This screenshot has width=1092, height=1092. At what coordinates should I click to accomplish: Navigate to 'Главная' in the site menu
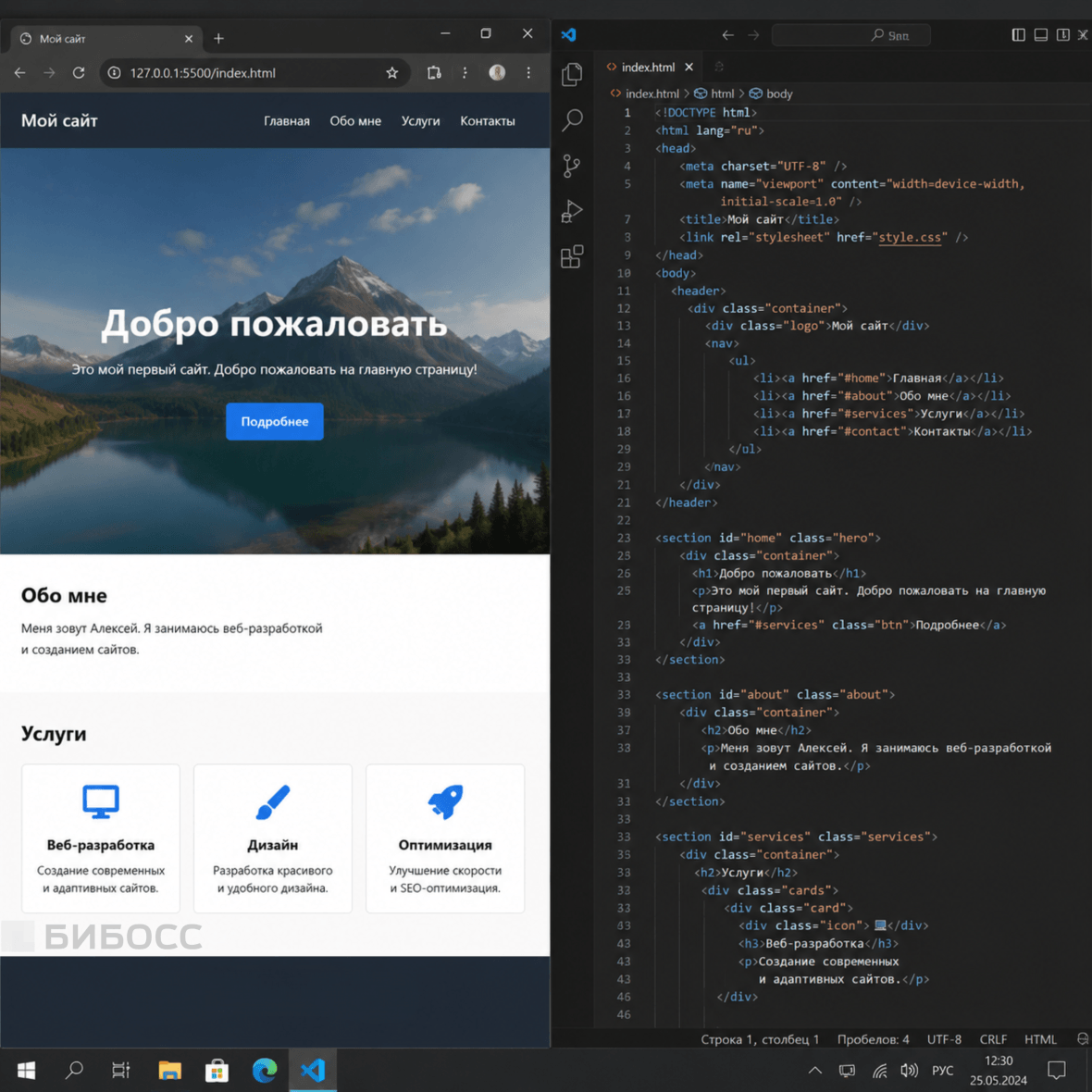click(x=286, y=120)
